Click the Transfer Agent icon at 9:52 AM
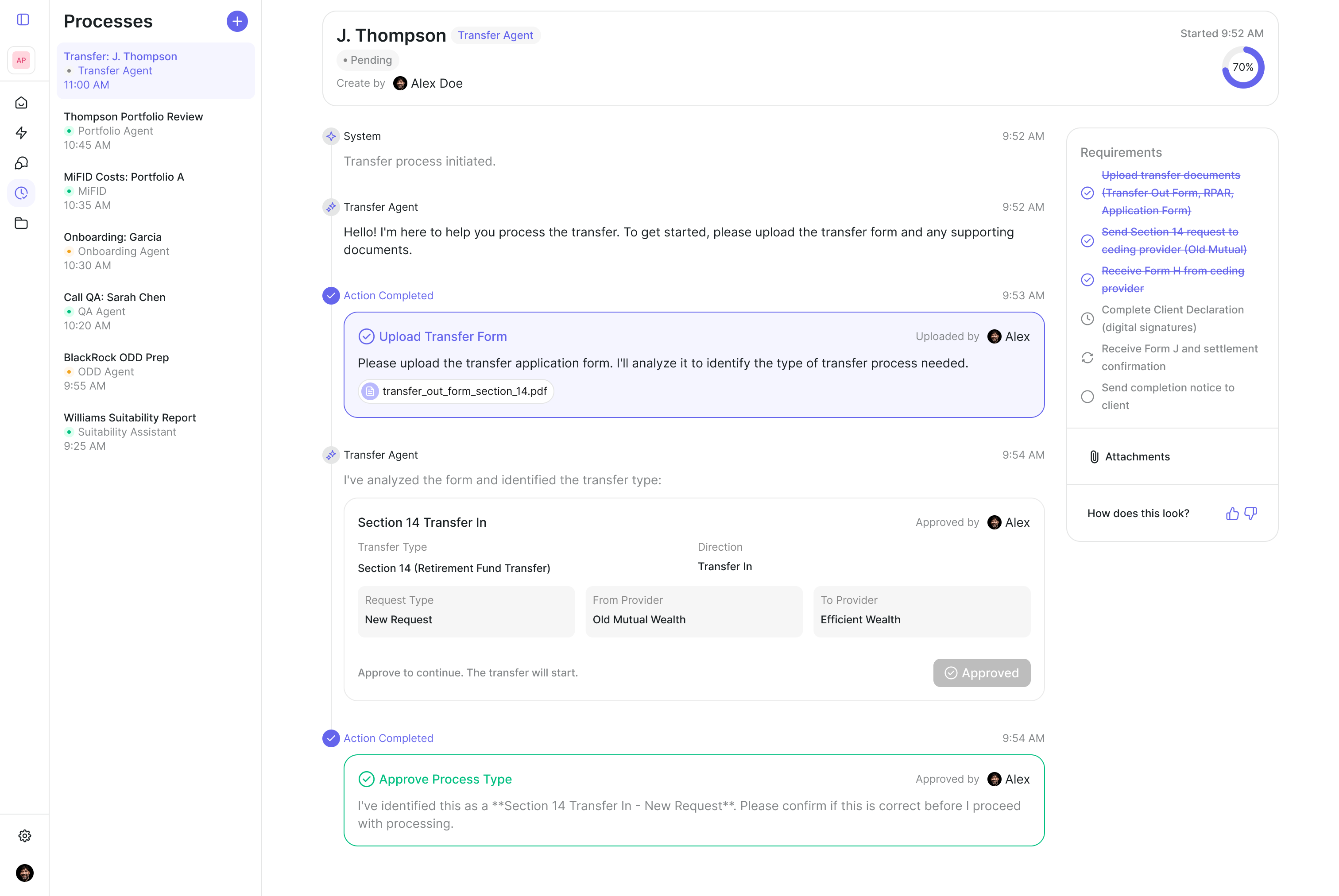Image resolution: width=1339 pixels, height=896 pixels. tap(331, 207)
